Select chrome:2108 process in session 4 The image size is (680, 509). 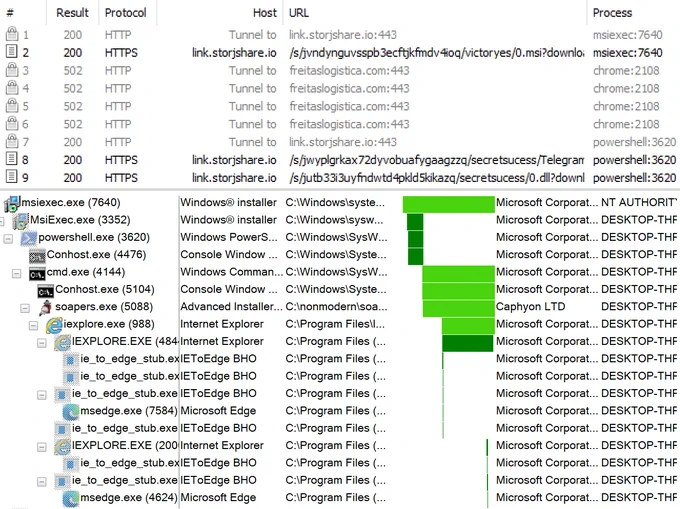coord(626,88)
